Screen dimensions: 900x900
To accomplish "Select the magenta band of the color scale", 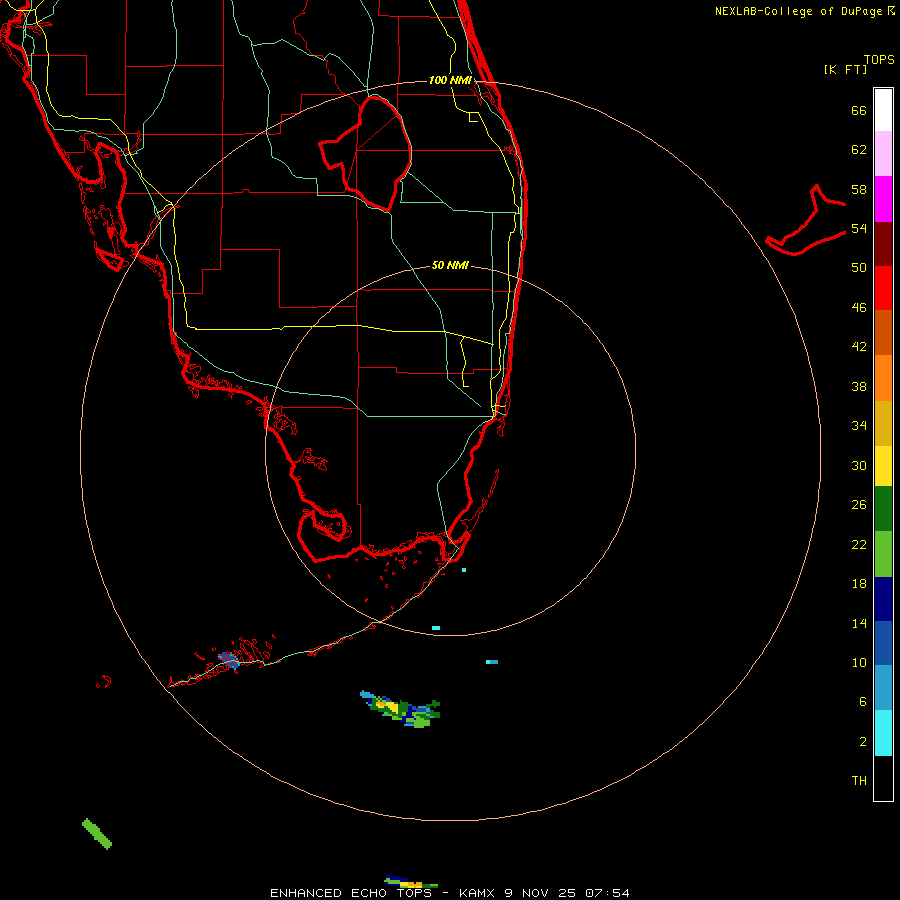I will click(x=883, y=199).
